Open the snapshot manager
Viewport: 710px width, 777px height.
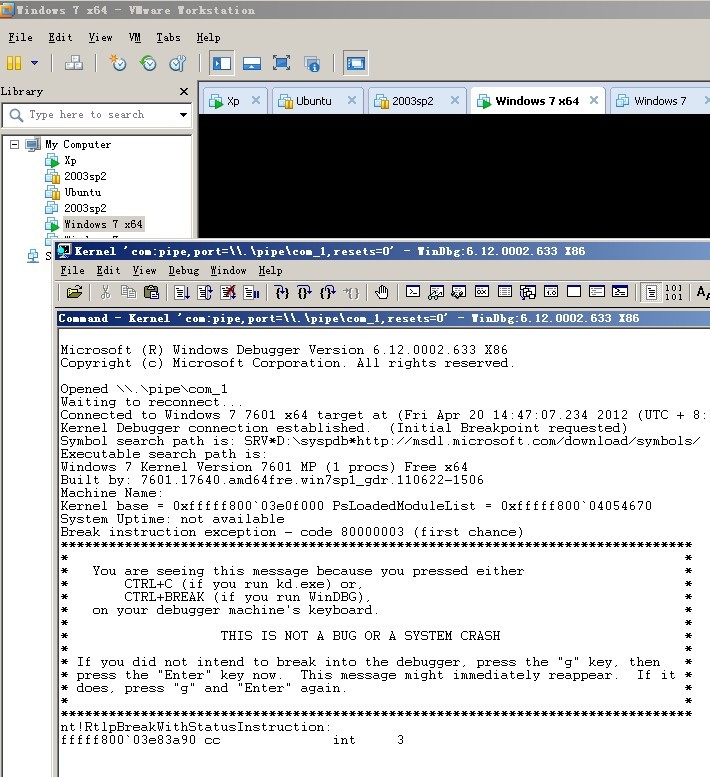point(177,63)
